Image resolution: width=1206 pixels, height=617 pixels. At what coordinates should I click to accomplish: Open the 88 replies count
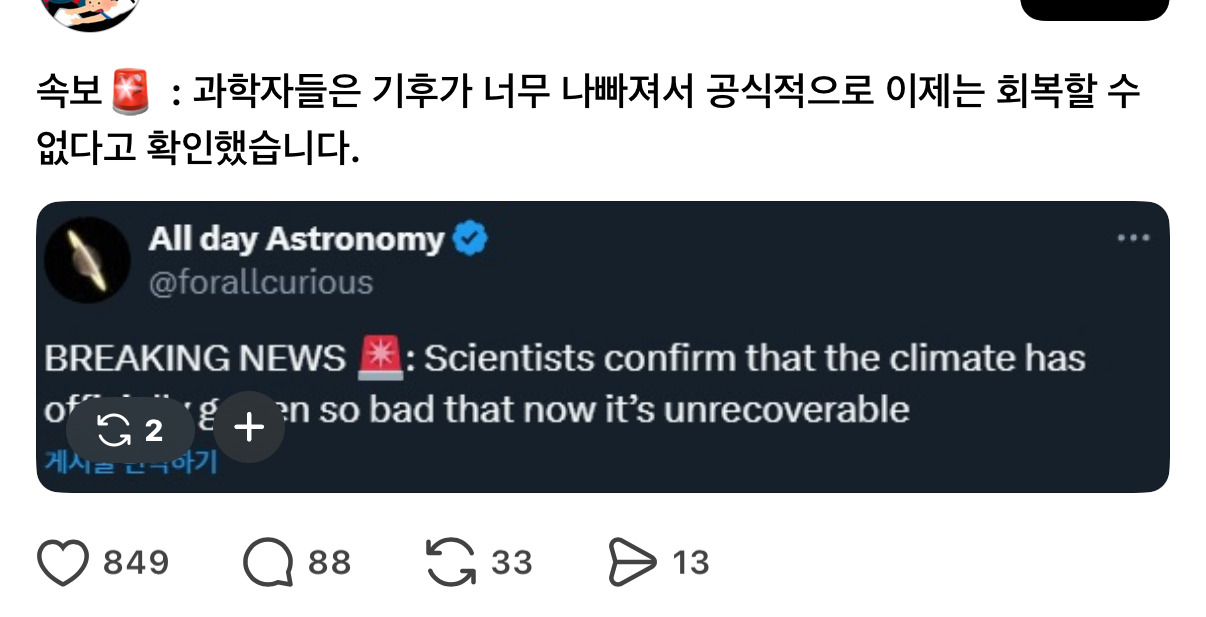pos(329,563)
